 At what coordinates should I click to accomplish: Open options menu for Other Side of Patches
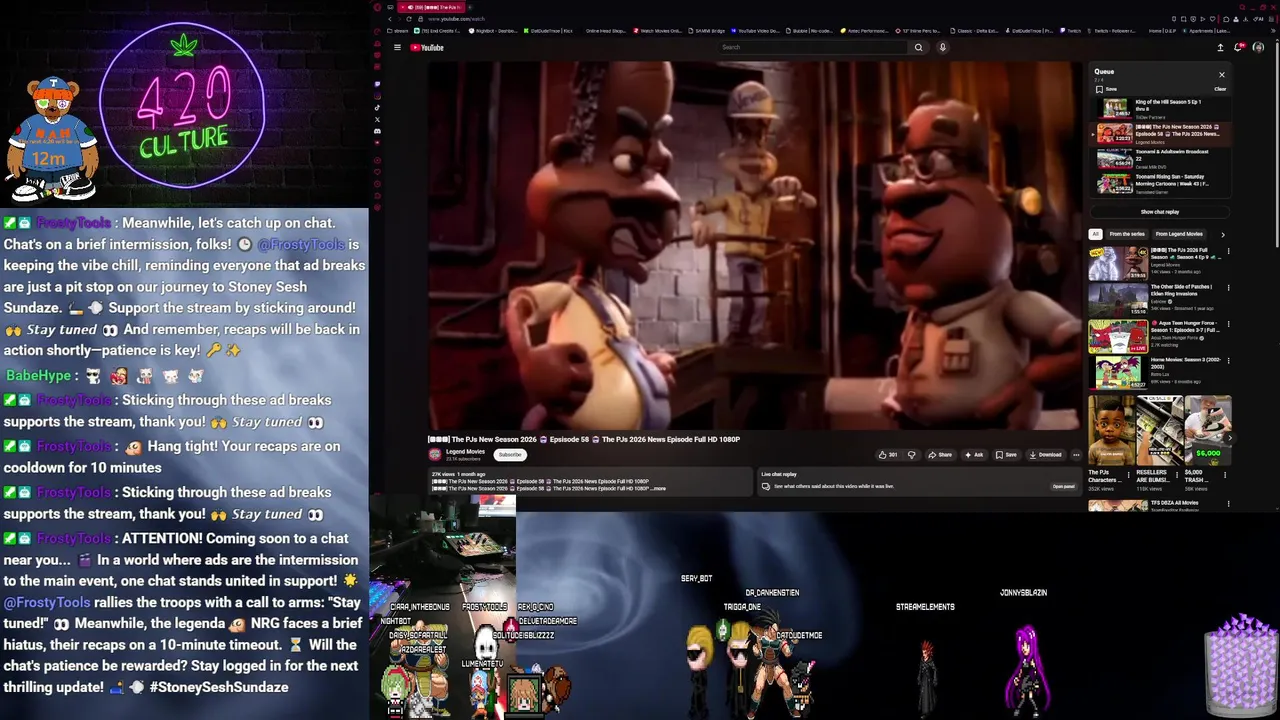pyautogui.click(x=1228, y=288)
